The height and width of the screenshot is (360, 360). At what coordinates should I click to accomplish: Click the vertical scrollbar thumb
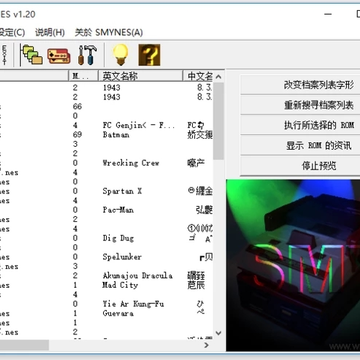[x=218, y=121]
